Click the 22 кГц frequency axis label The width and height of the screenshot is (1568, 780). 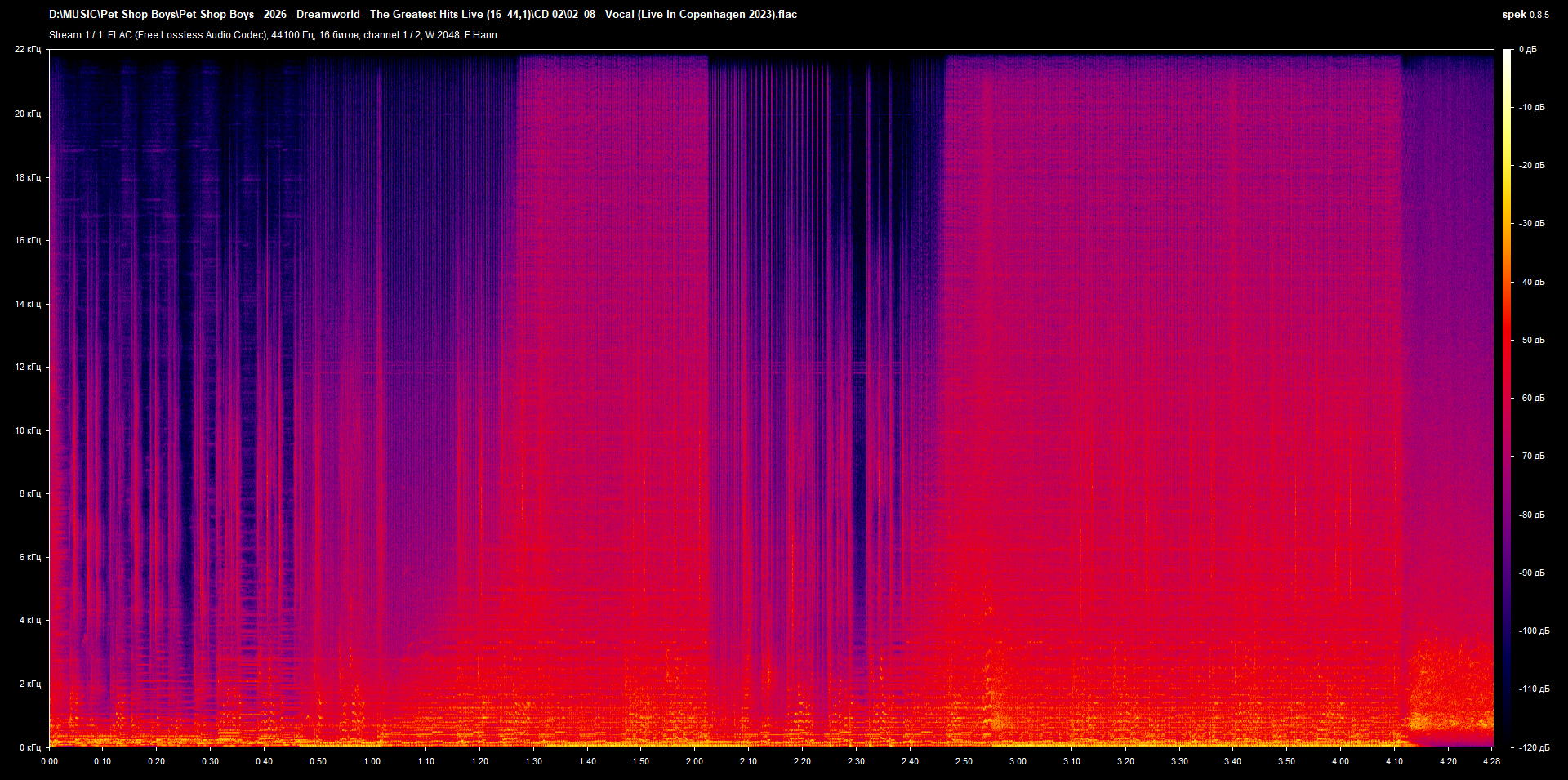[29, 49]
